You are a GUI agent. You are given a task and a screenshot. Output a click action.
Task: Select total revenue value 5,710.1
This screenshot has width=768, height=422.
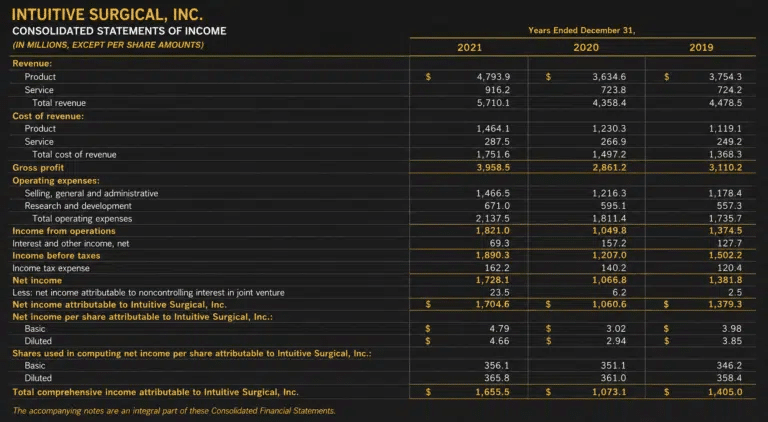click(493, 103)
